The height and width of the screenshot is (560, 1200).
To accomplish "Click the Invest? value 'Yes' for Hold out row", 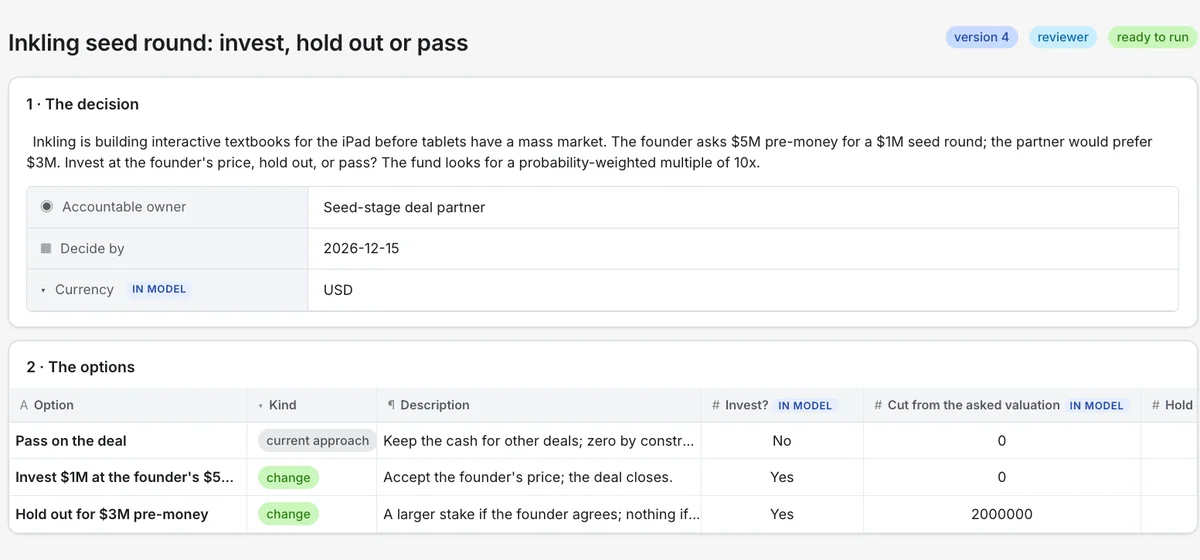I will click(782, 514).
